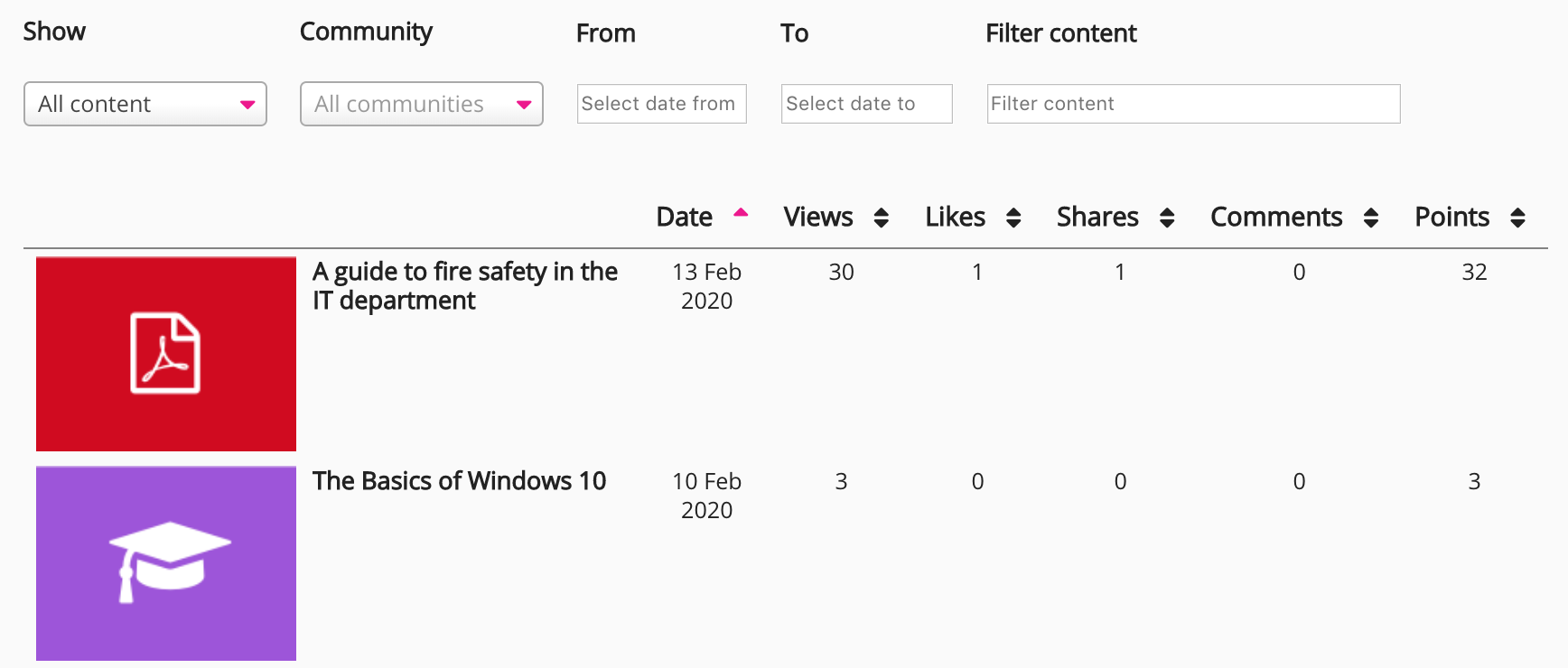The height and width of the screenshot is (668, 1568).
Task: Click the Shares sort arrows icon
Action: click(x=1167, y=218)
